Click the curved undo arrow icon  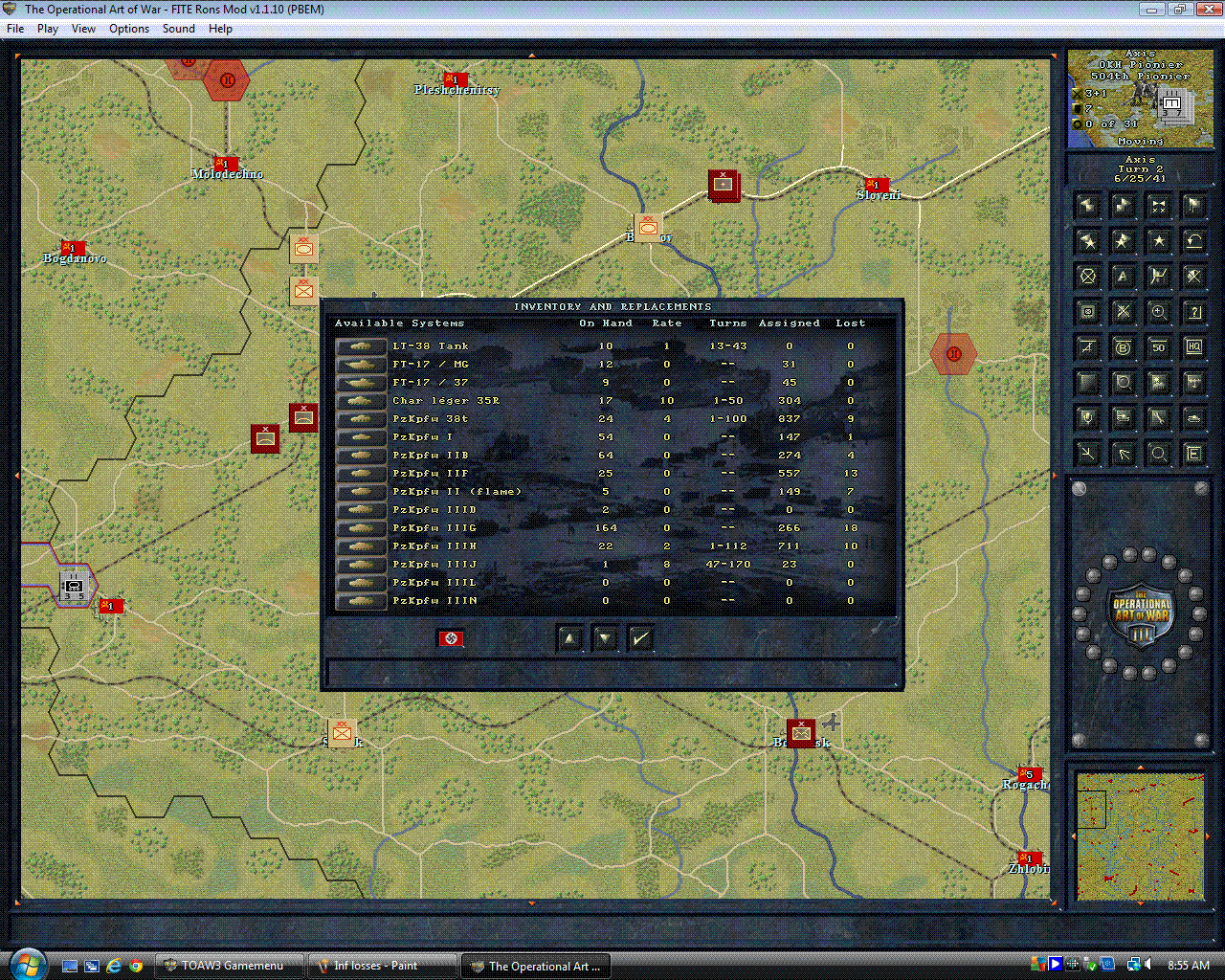pyautogui.click(x=1193, y=240)
